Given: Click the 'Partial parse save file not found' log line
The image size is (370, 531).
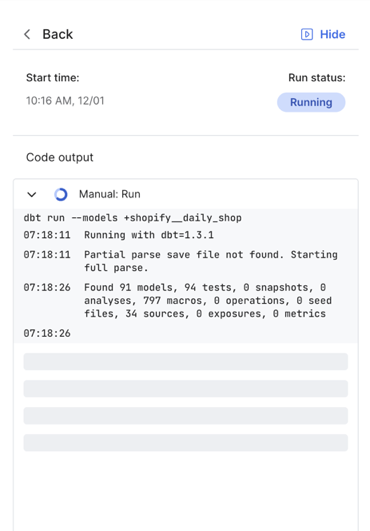Looking at the screenshot, I should pos(211,261).
